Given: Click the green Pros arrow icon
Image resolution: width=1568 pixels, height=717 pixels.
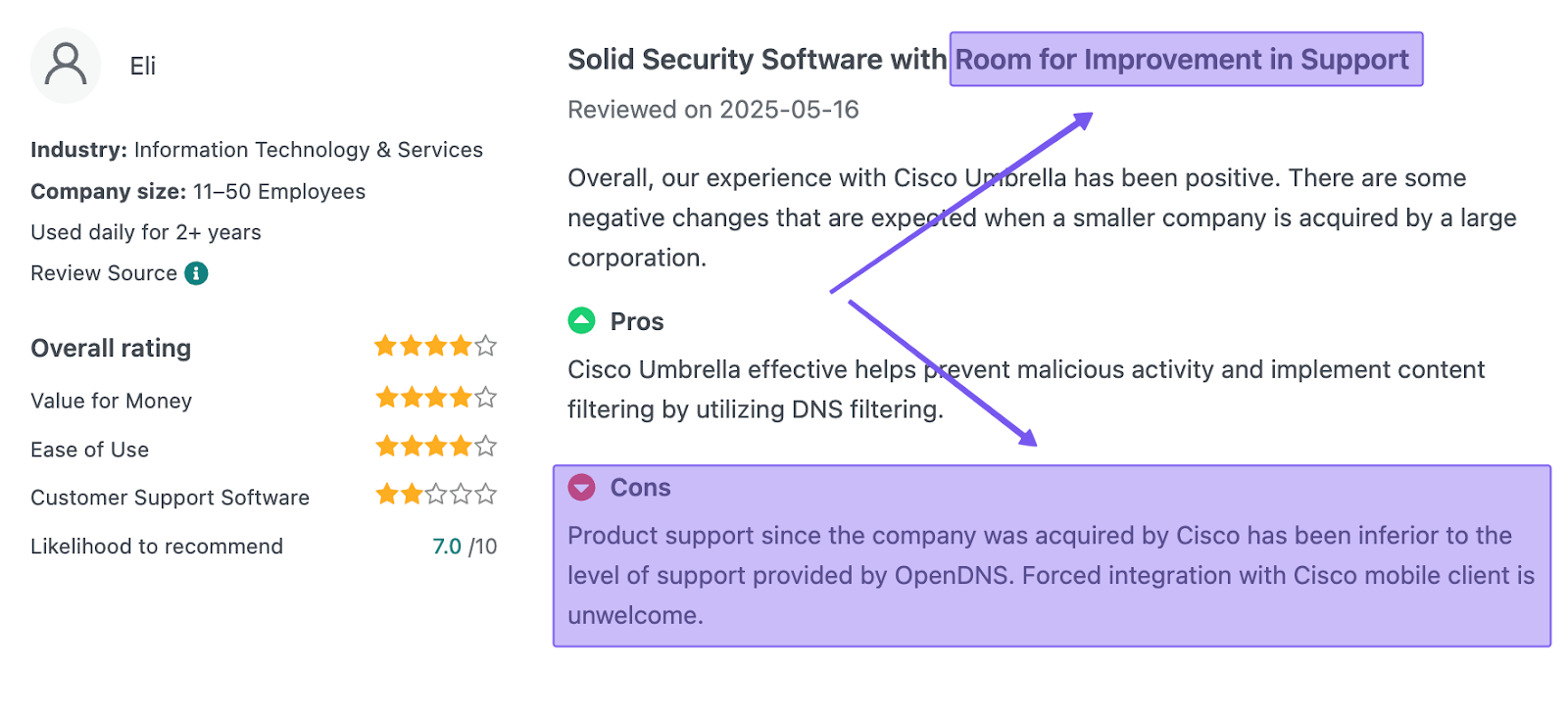Looking at the screenshot, I should coord(582,320).
